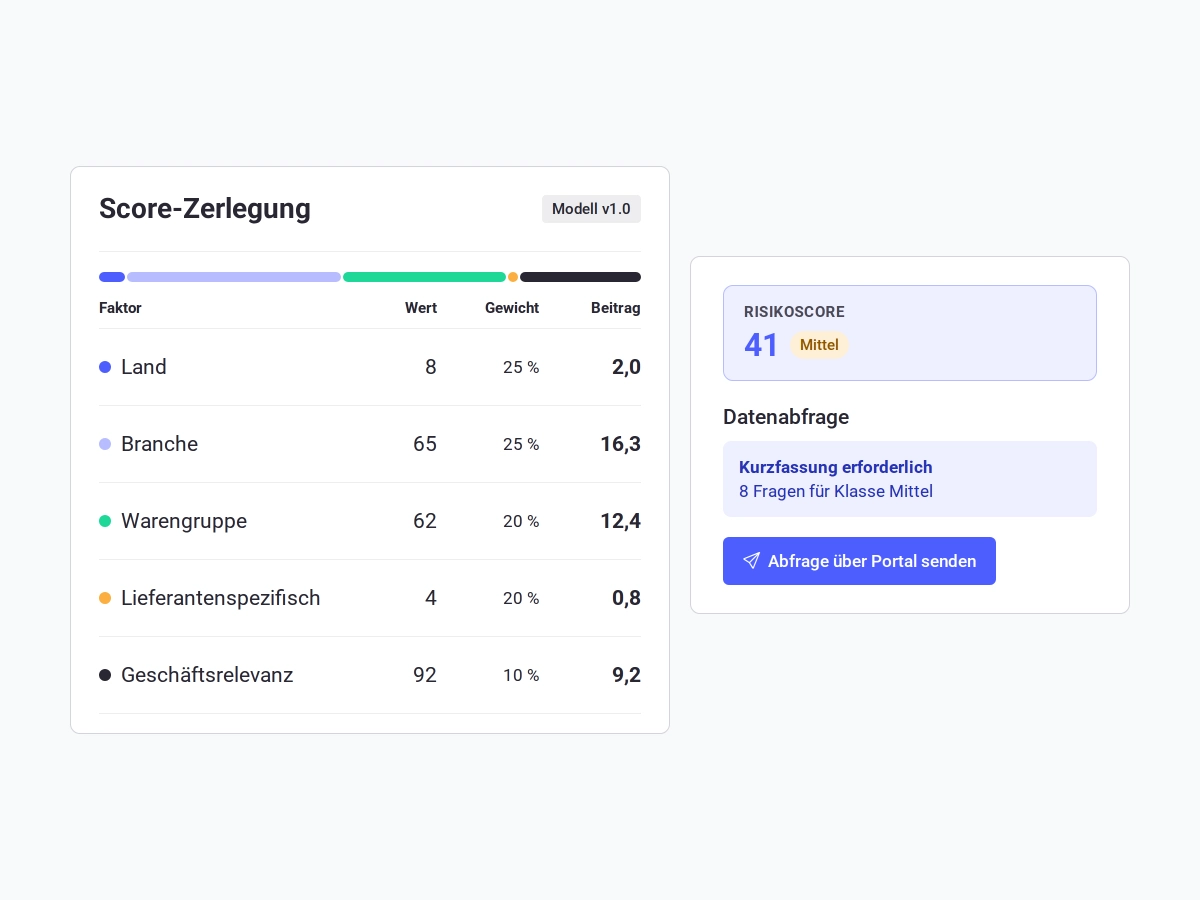
Task: Click the Wert value 65
Action: pyautogui.click(x=425, y=444)
